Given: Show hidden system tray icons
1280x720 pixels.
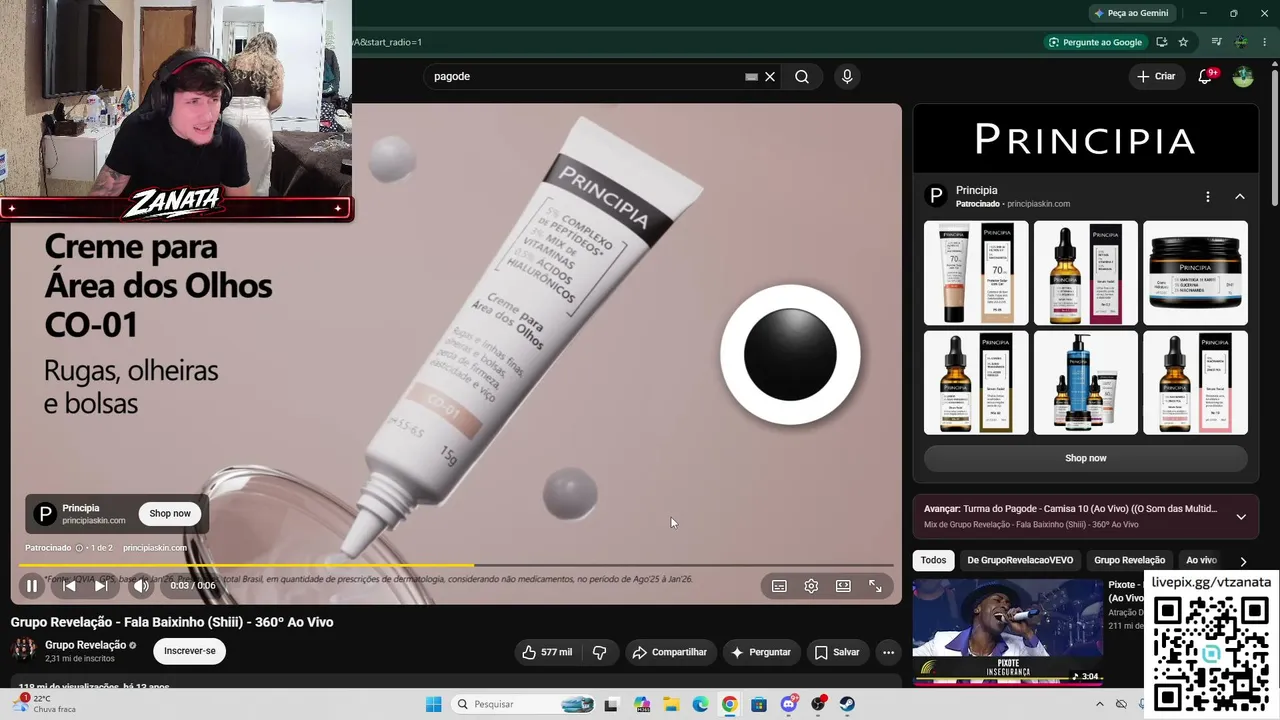Looking at the screenshot, I should tap(1100, 704).
